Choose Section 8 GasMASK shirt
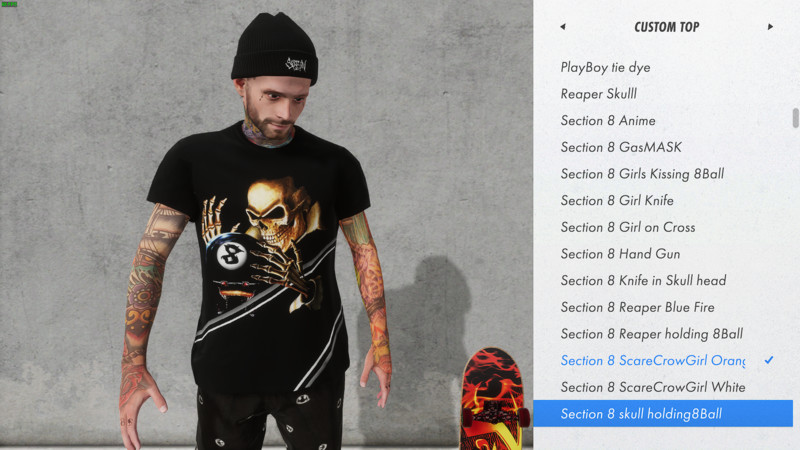800x450 pixels. pos(621,147)
